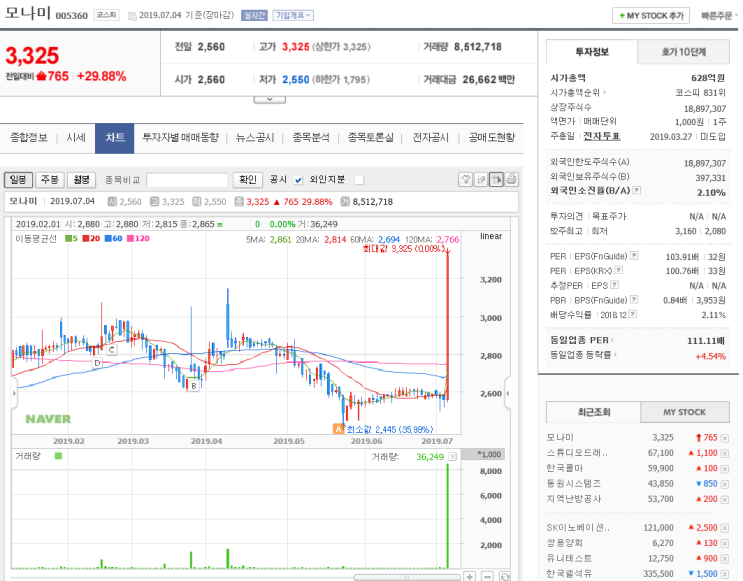Viewport: 743px width, 581px height.
Task: Remove 스튜디오드래곤 from recent list
Action: pos(725,454)
